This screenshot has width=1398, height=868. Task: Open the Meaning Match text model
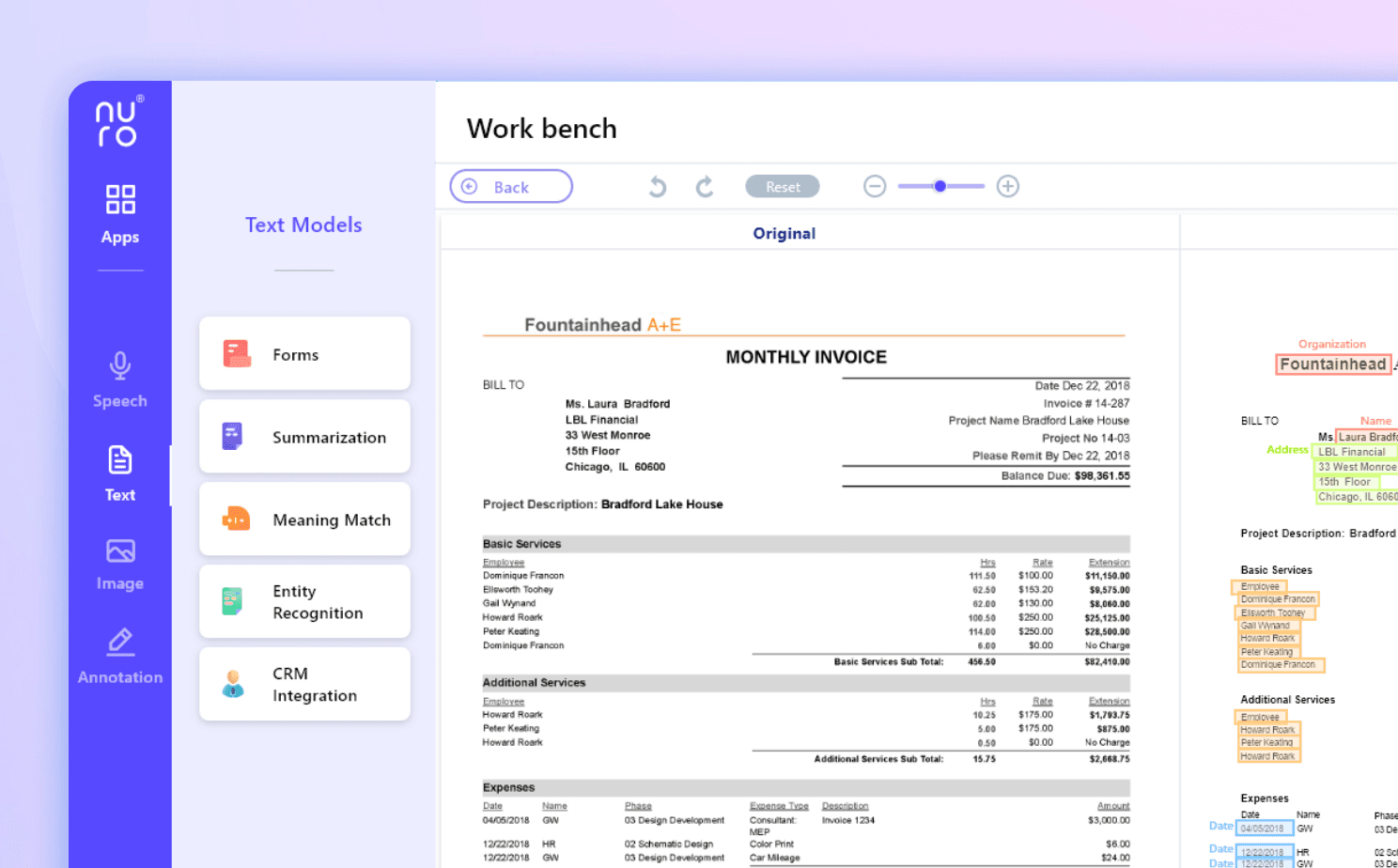pos(304,519)
